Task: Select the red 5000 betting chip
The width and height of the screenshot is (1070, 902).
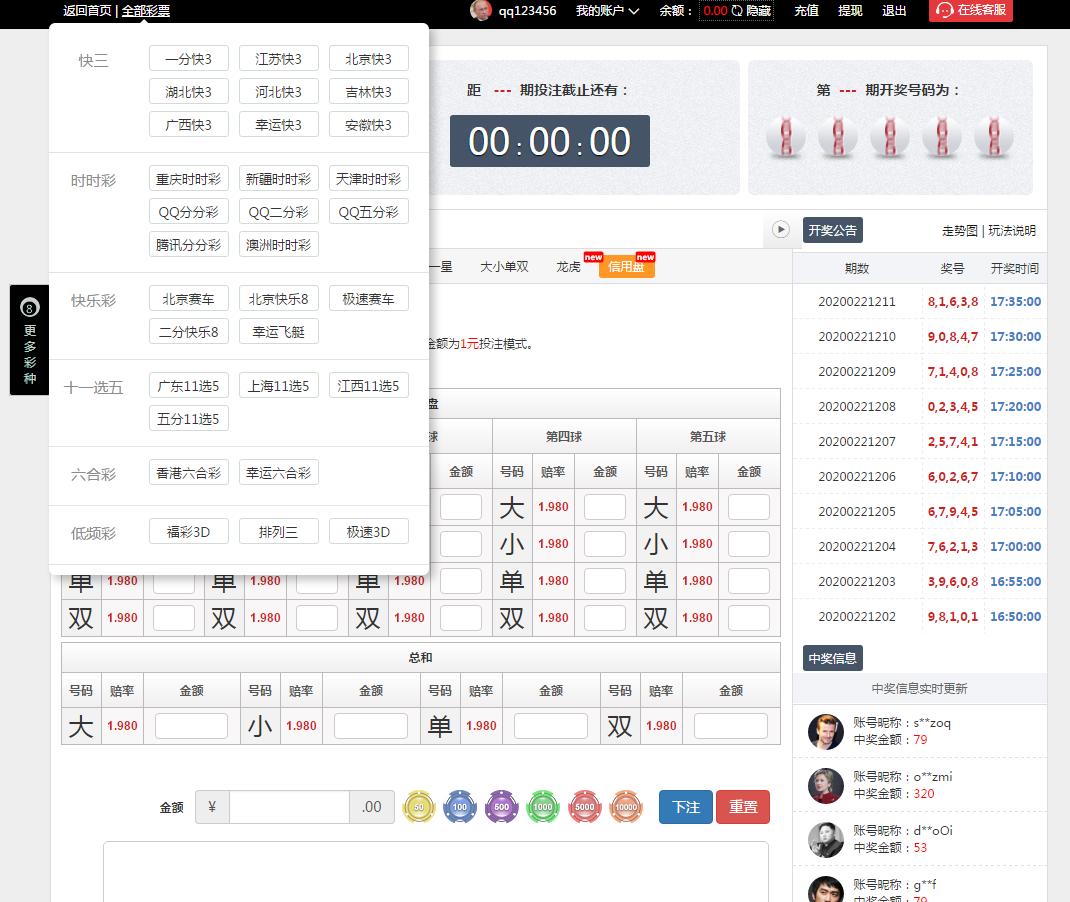Action: point(585,807)
